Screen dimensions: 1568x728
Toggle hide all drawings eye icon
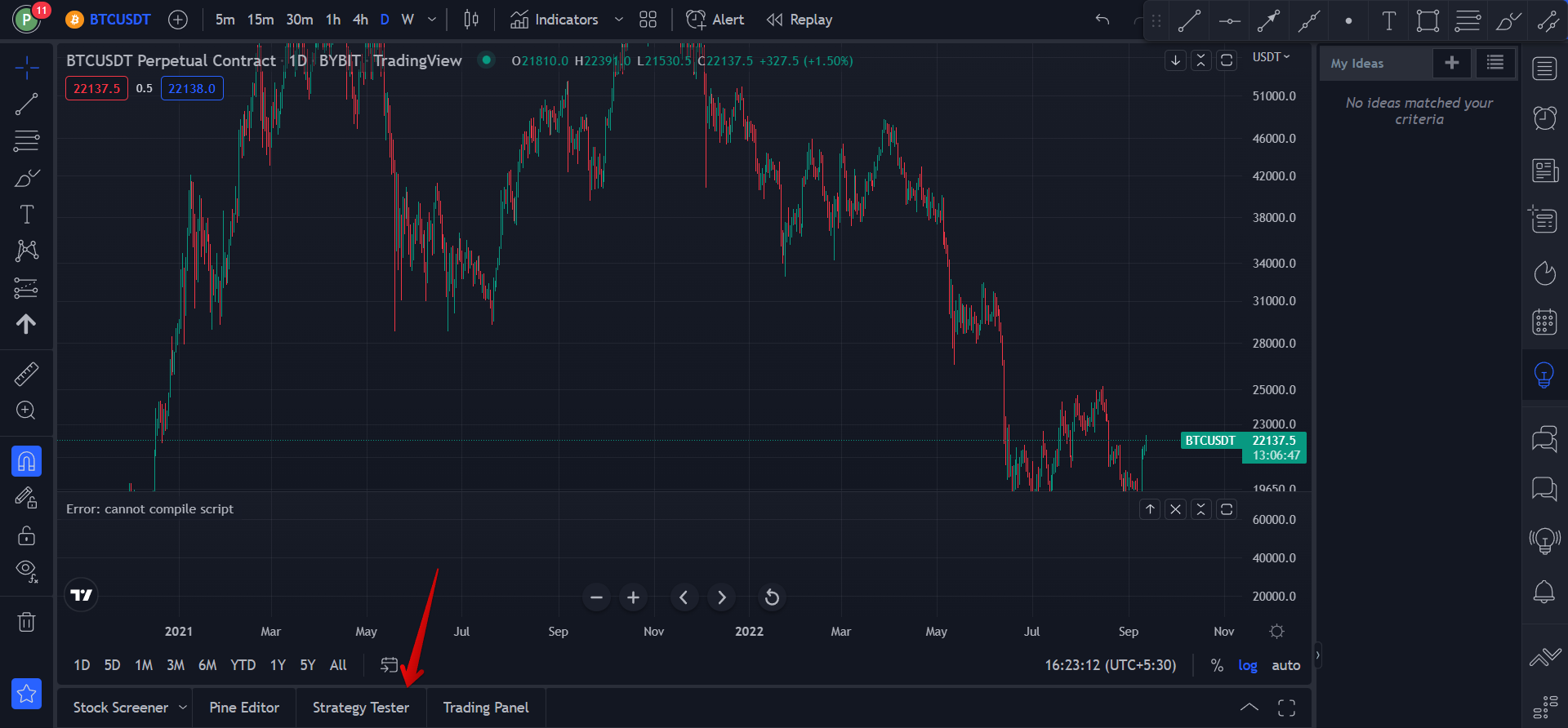tap(26, 570)
